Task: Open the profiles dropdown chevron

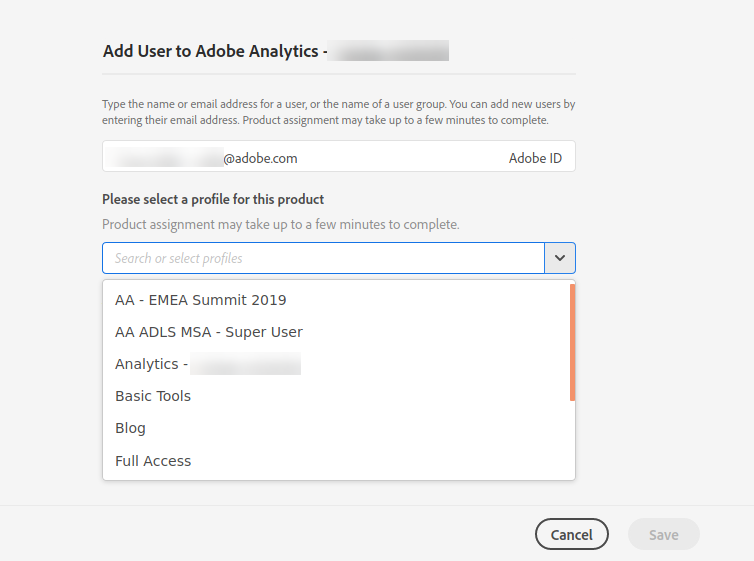Action: tap(560, 258)
